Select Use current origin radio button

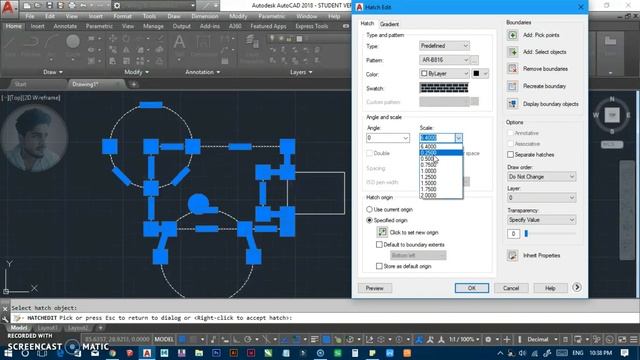point(369,209)
